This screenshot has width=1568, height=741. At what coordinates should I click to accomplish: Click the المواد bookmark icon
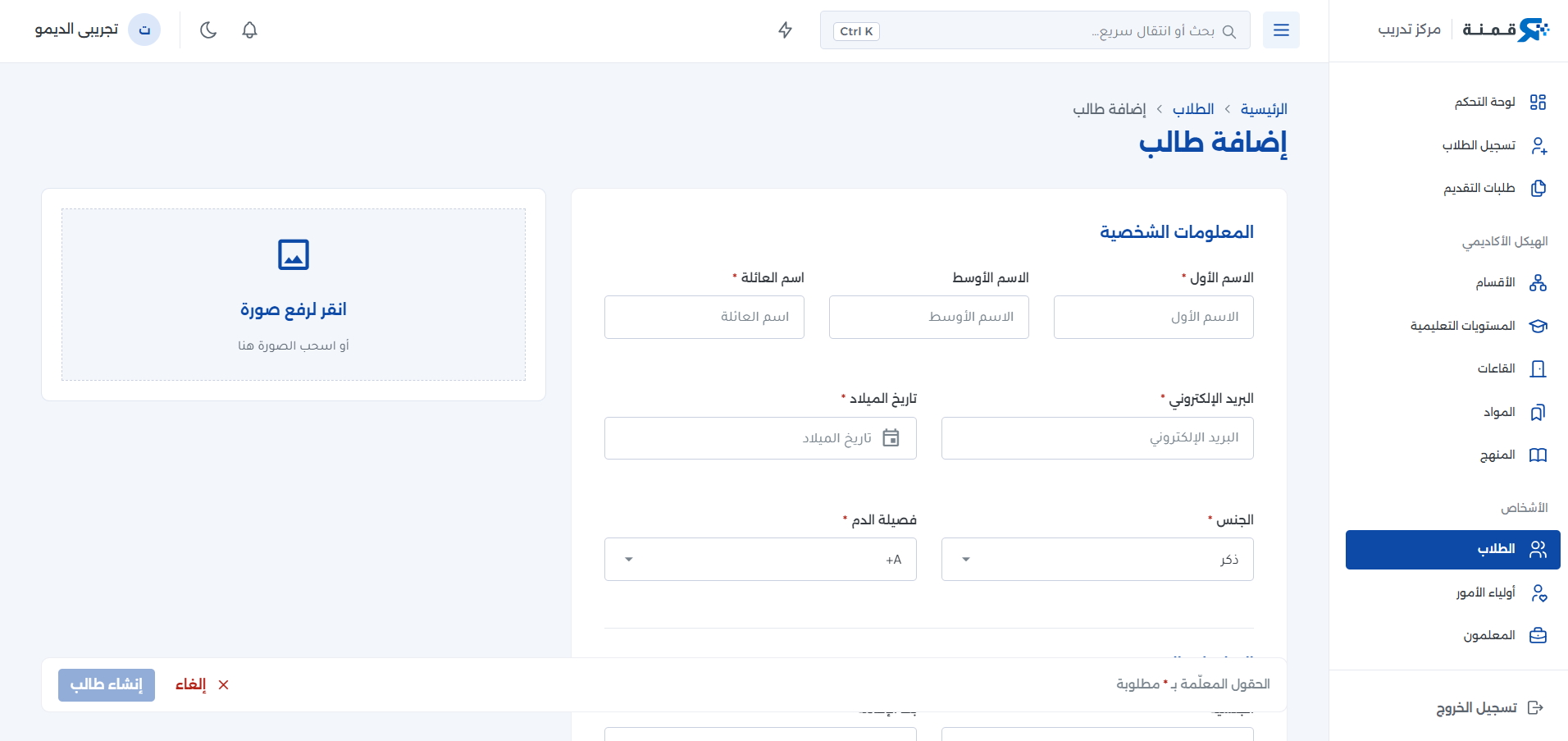click(x=1538, y=412)
